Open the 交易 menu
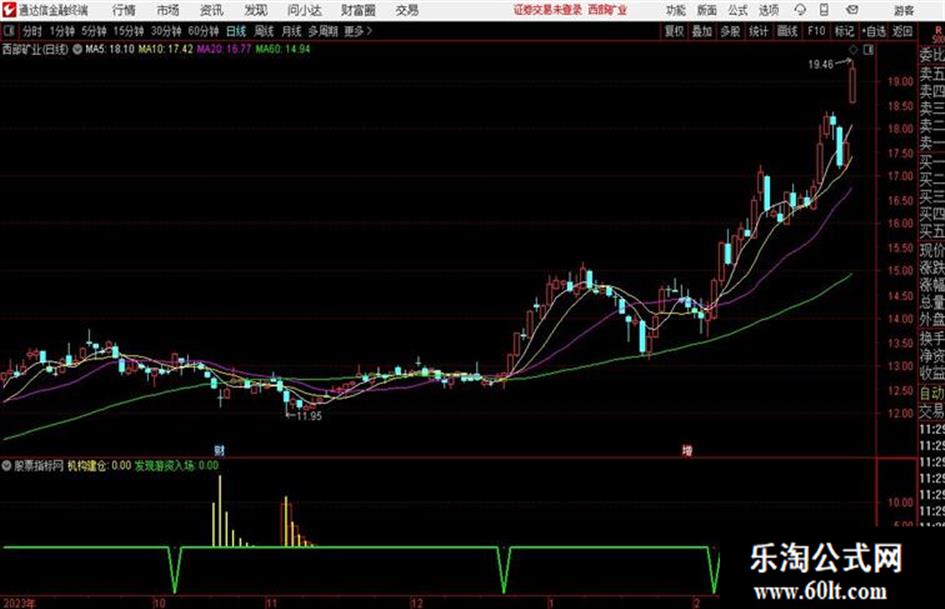The width and height of the screenshot is (945, 609). tap(407, 10)
